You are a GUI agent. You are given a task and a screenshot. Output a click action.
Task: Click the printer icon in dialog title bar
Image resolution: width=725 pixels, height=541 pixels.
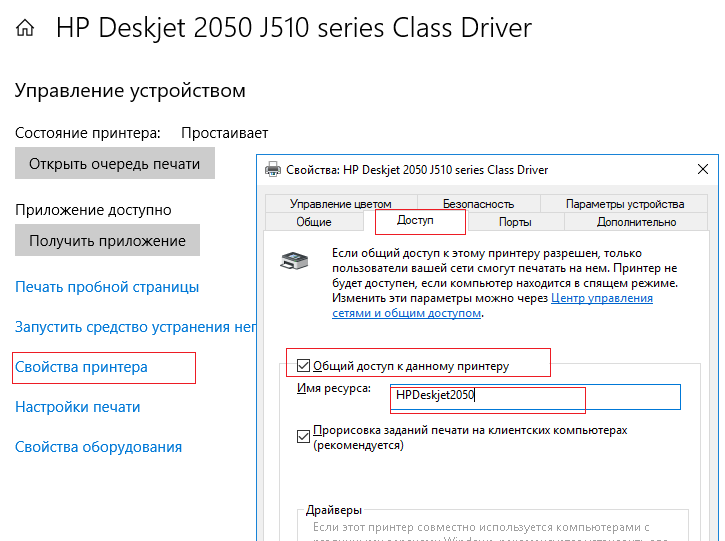273,170
